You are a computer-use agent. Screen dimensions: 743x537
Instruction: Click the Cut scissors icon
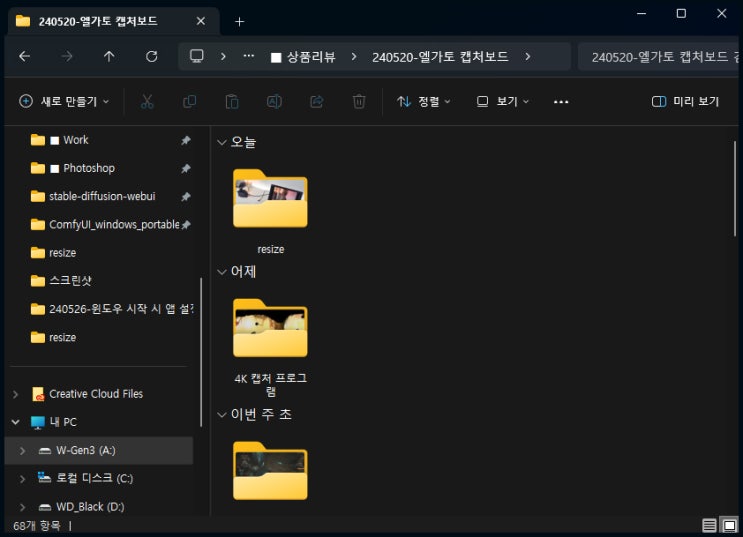pos(147,101)
